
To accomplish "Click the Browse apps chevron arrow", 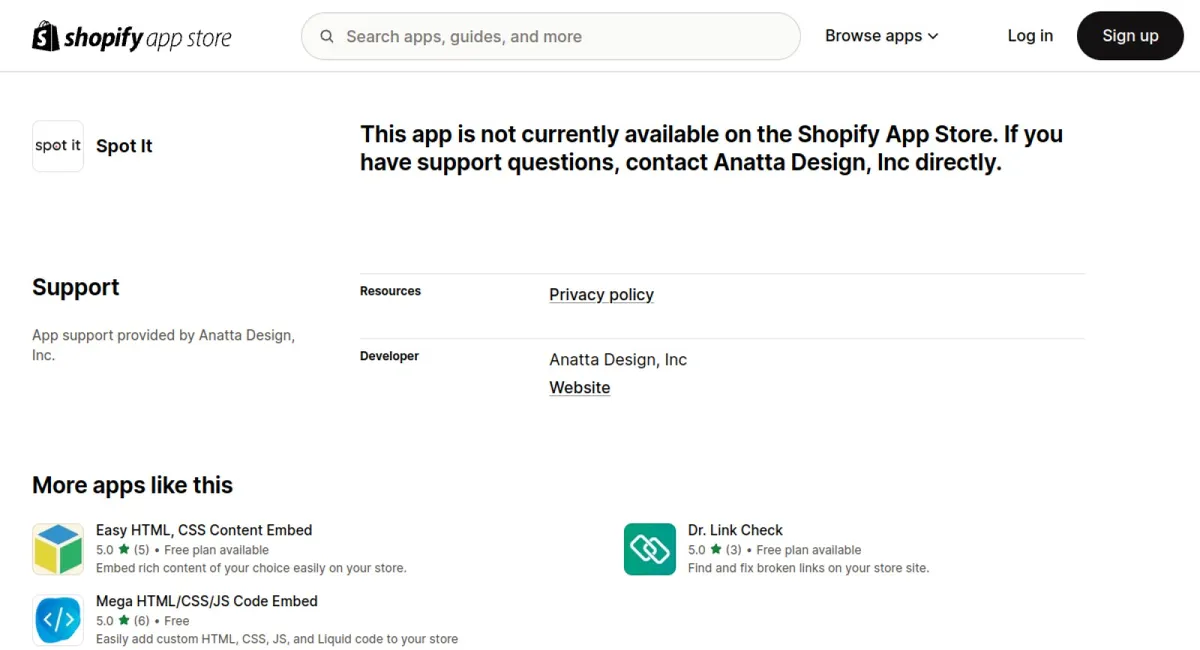I will [933, 36].
